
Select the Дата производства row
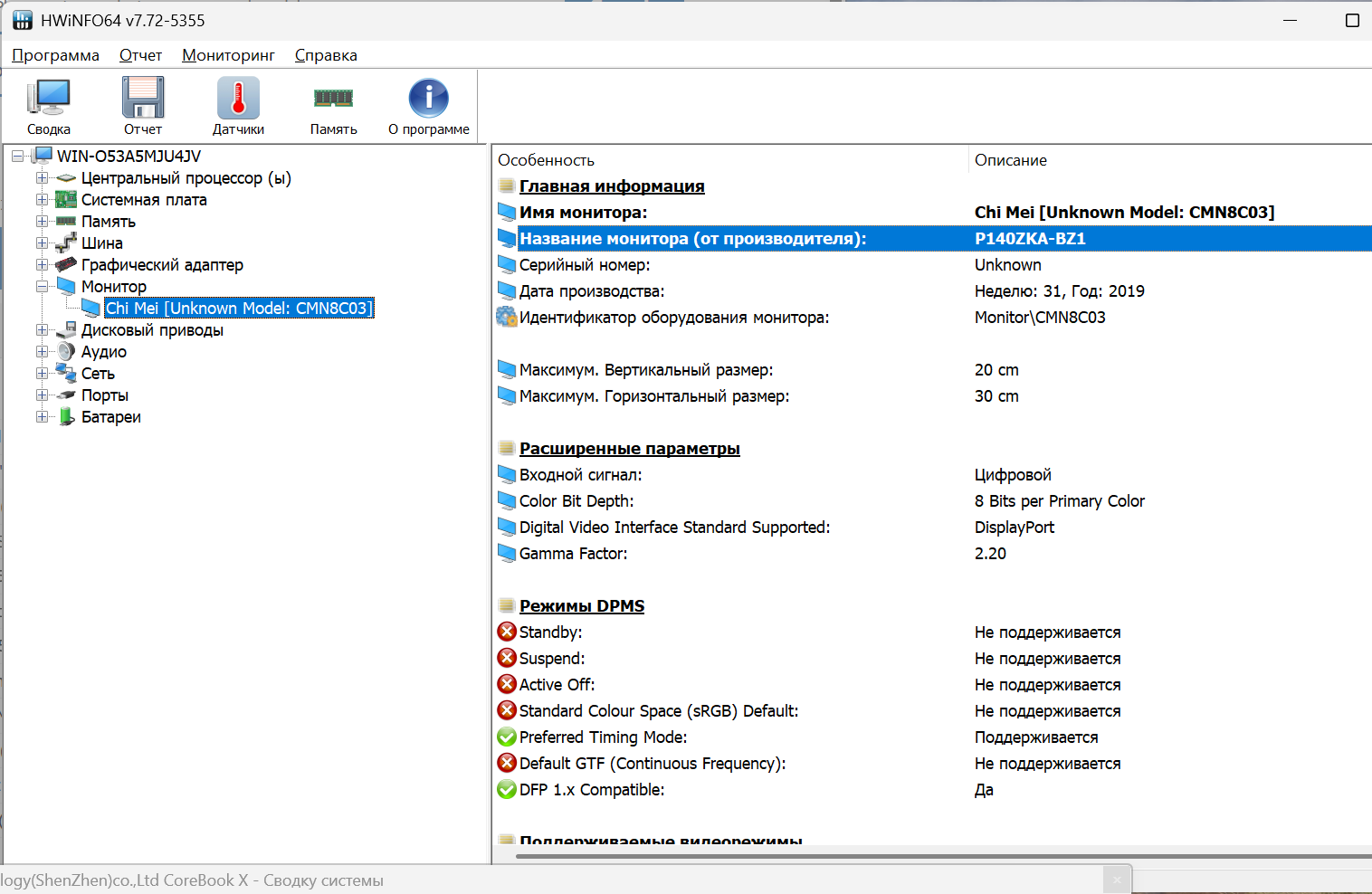coord(932,291)
